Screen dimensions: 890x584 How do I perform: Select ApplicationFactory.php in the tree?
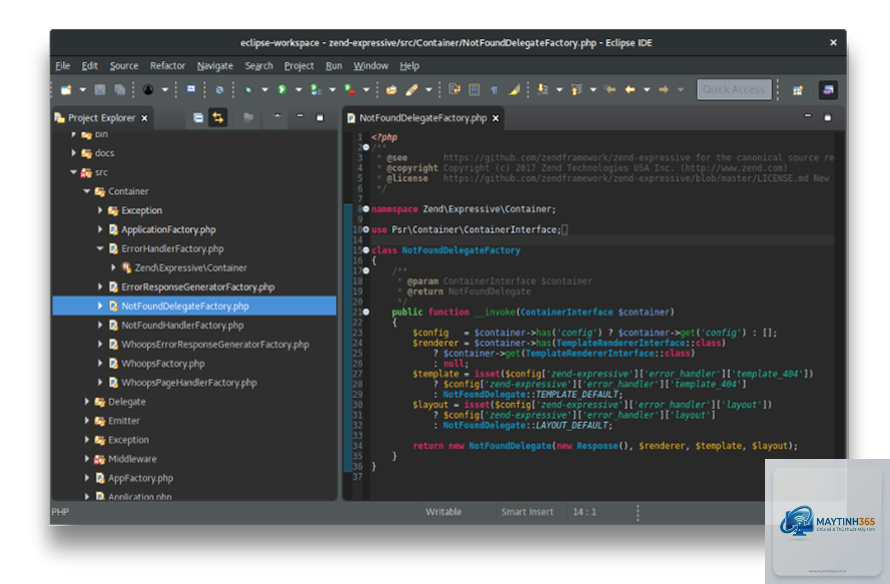(x=169, y=229)
